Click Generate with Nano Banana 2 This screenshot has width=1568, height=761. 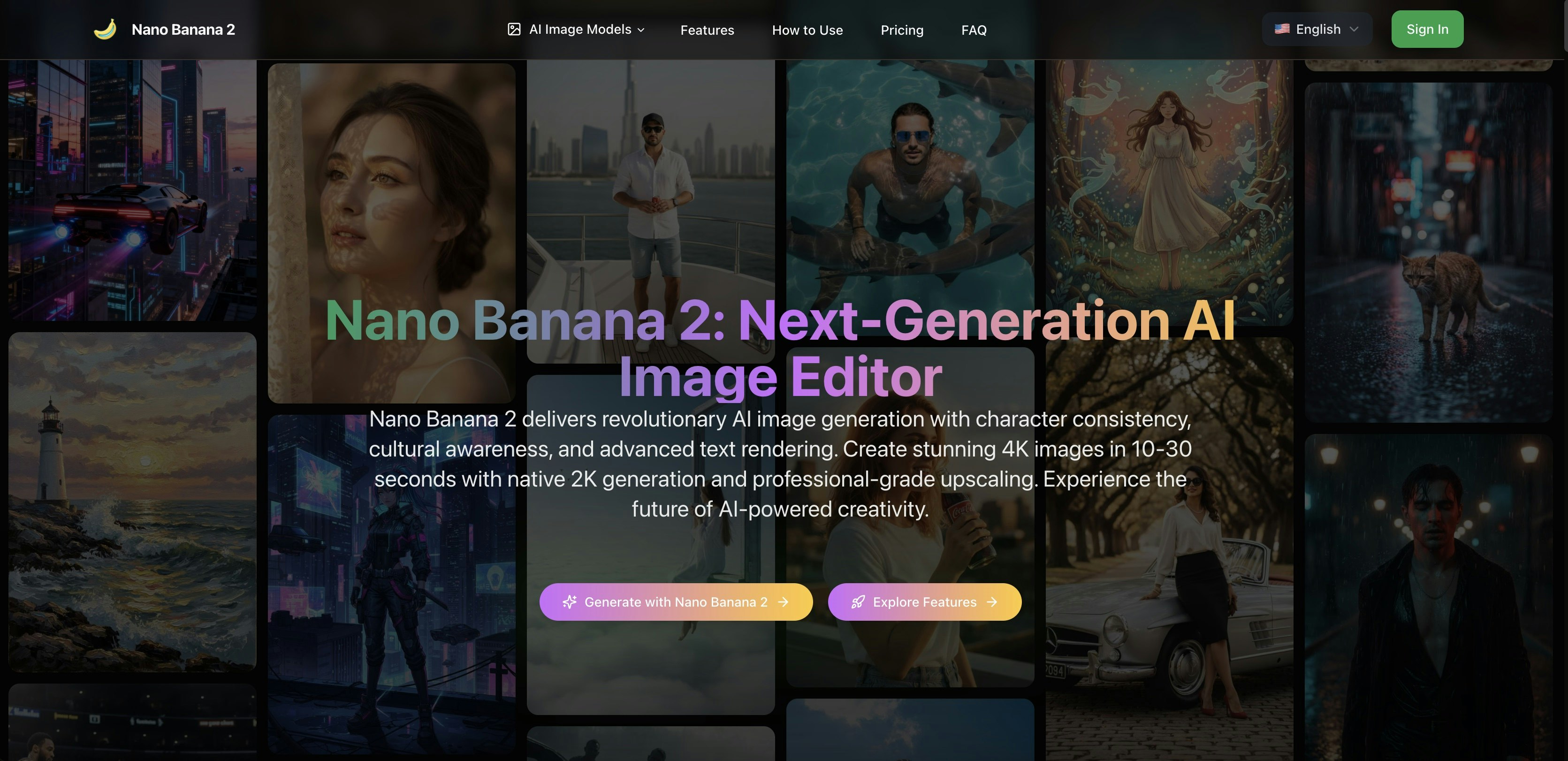coord(676,601)
